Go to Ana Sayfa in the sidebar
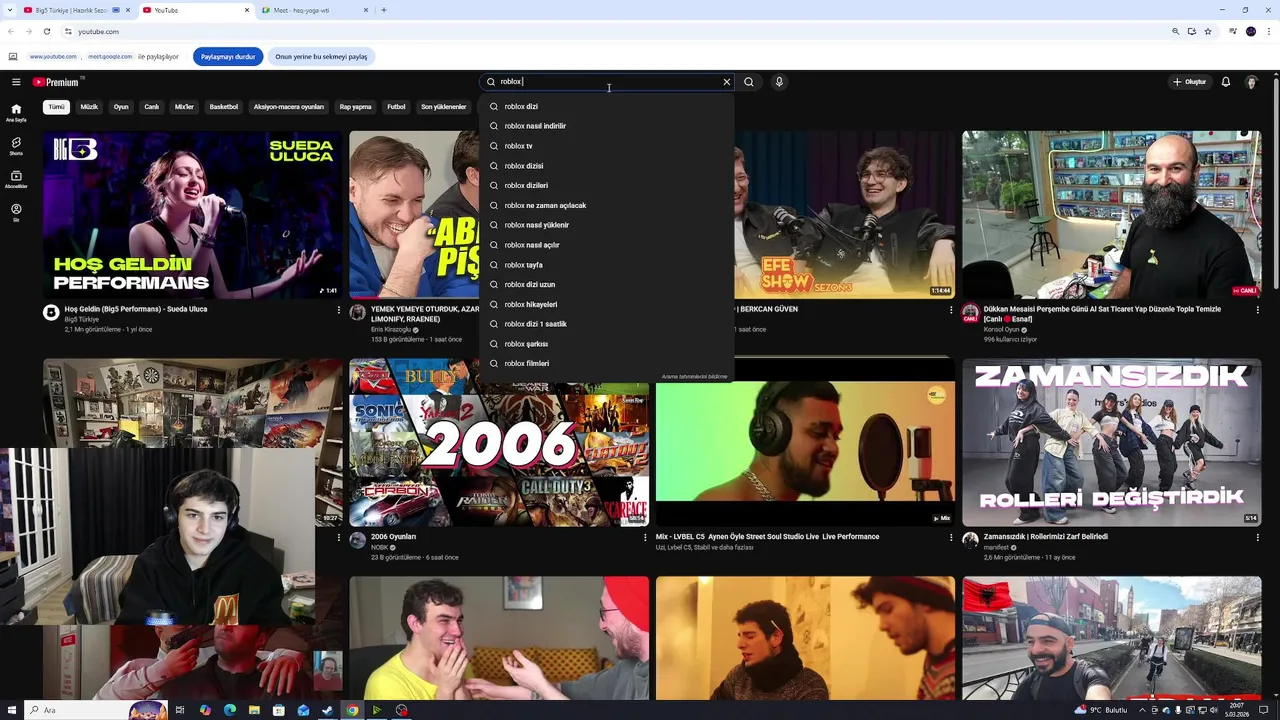This screenshot has height=720, width=1280. (x=16, y=112)
